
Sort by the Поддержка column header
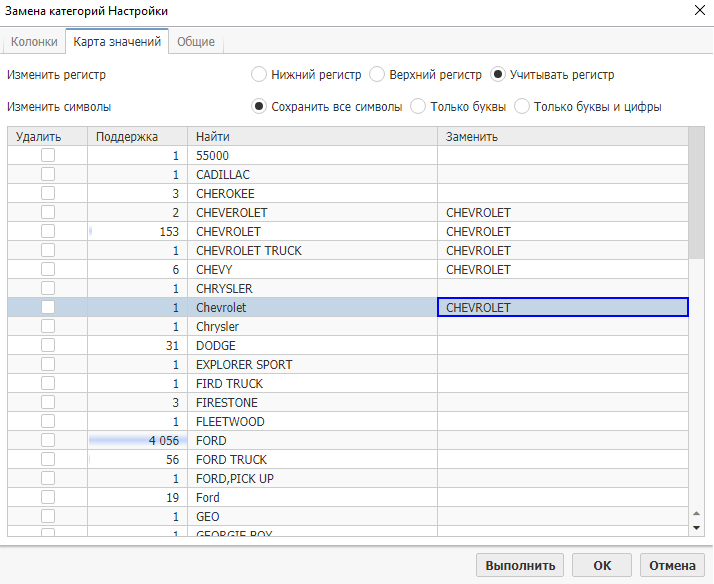(137, 137)
